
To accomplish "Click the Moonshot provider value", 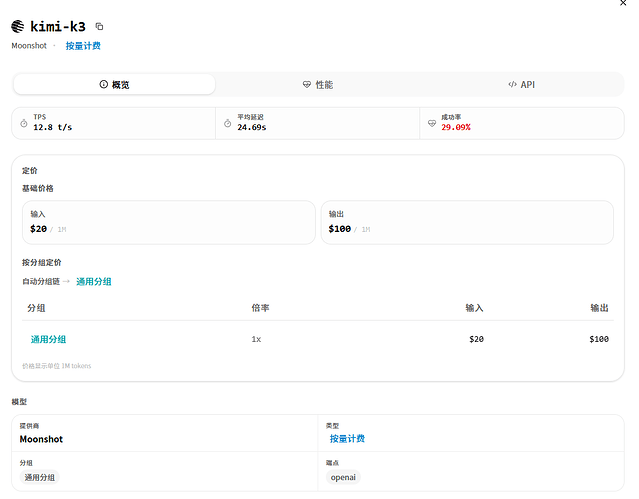I will (41, 439).
